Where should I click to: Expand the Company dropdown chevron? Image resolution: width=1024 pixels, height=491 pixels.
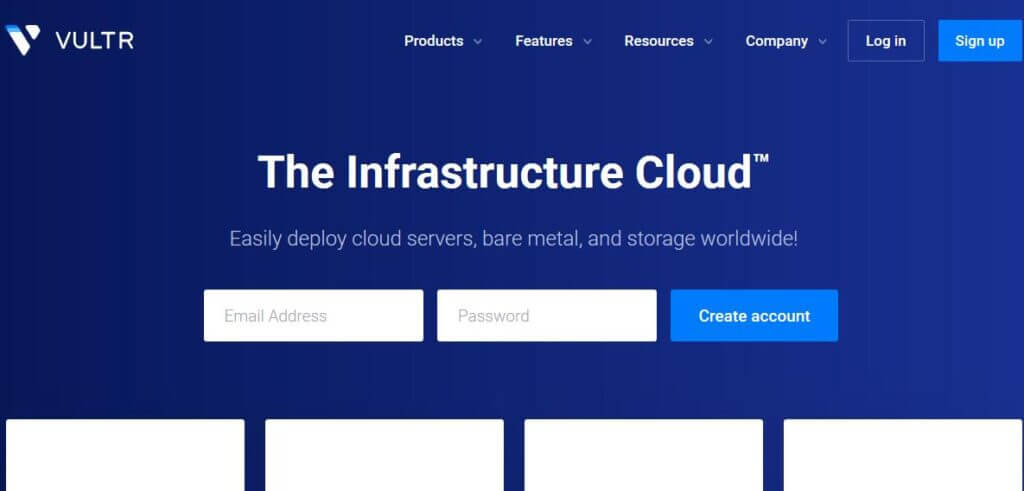click(x=822, y=42)
